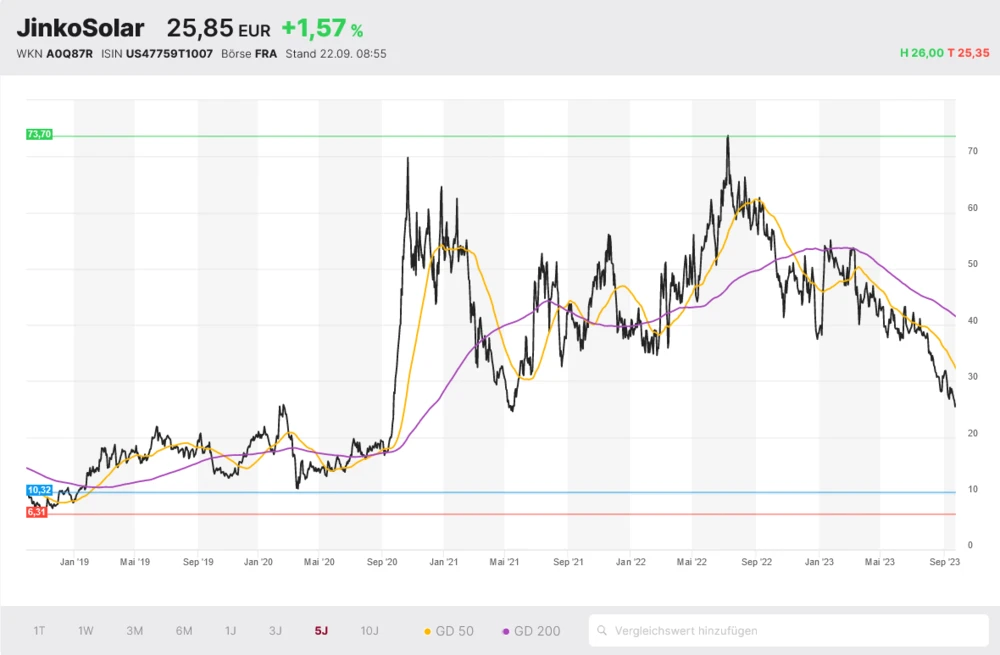
Task: Expand chart to 10J range
Action: 369,631
